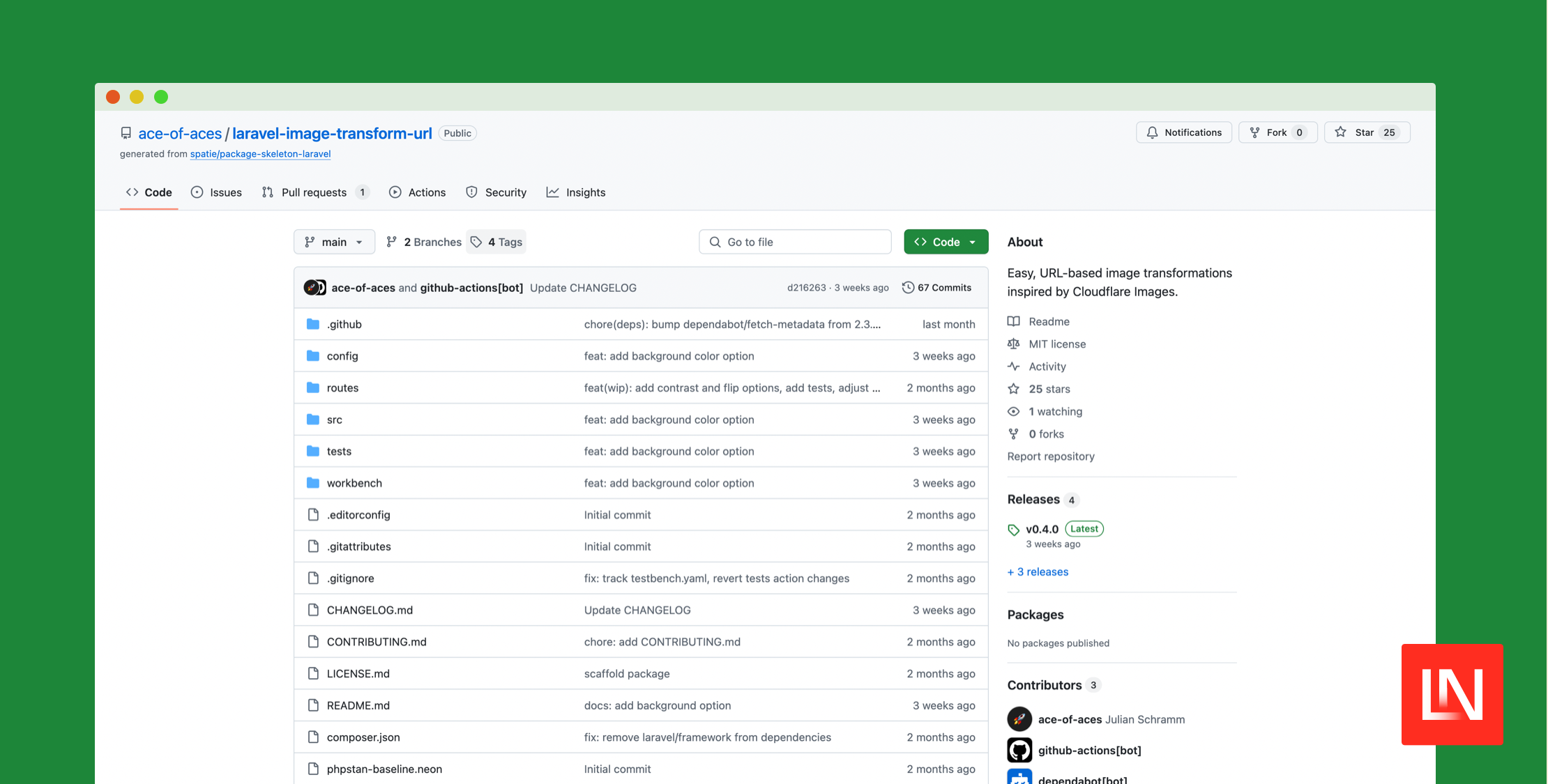Switch to the Issues tab

(x=216, y=192)
